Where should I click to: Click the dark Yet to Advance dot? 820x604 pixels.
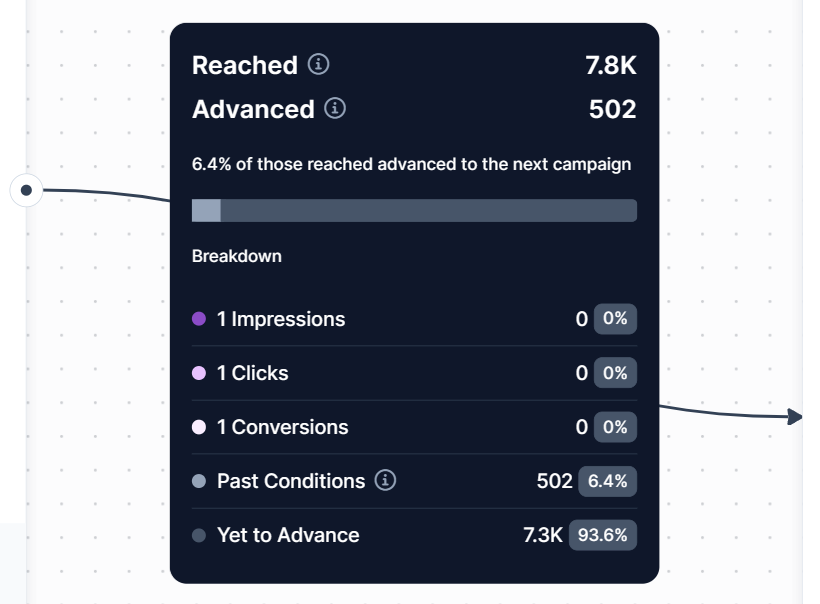(x=199, y=535)
